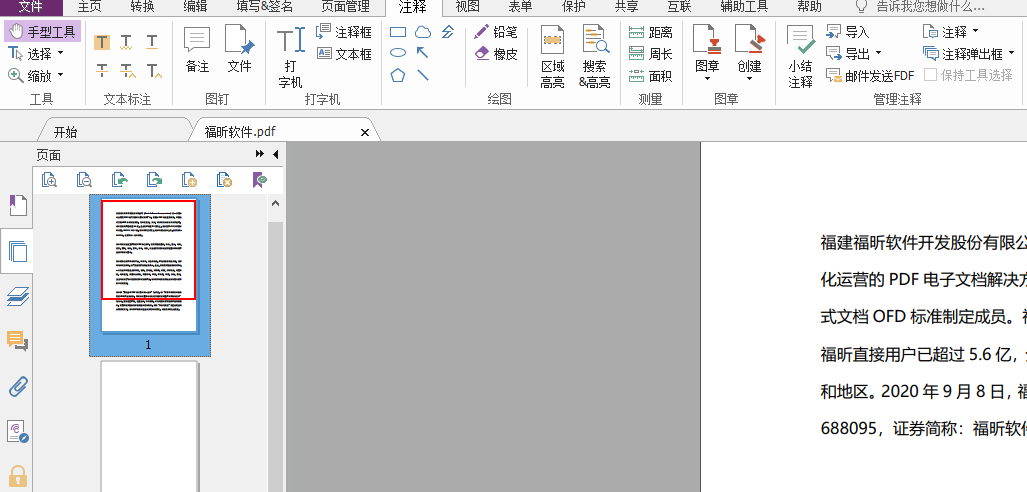Choose the rectangle drawing shape
This screenshot has width=1027, height=492.
pyautogui.click(x=398, y=31)
